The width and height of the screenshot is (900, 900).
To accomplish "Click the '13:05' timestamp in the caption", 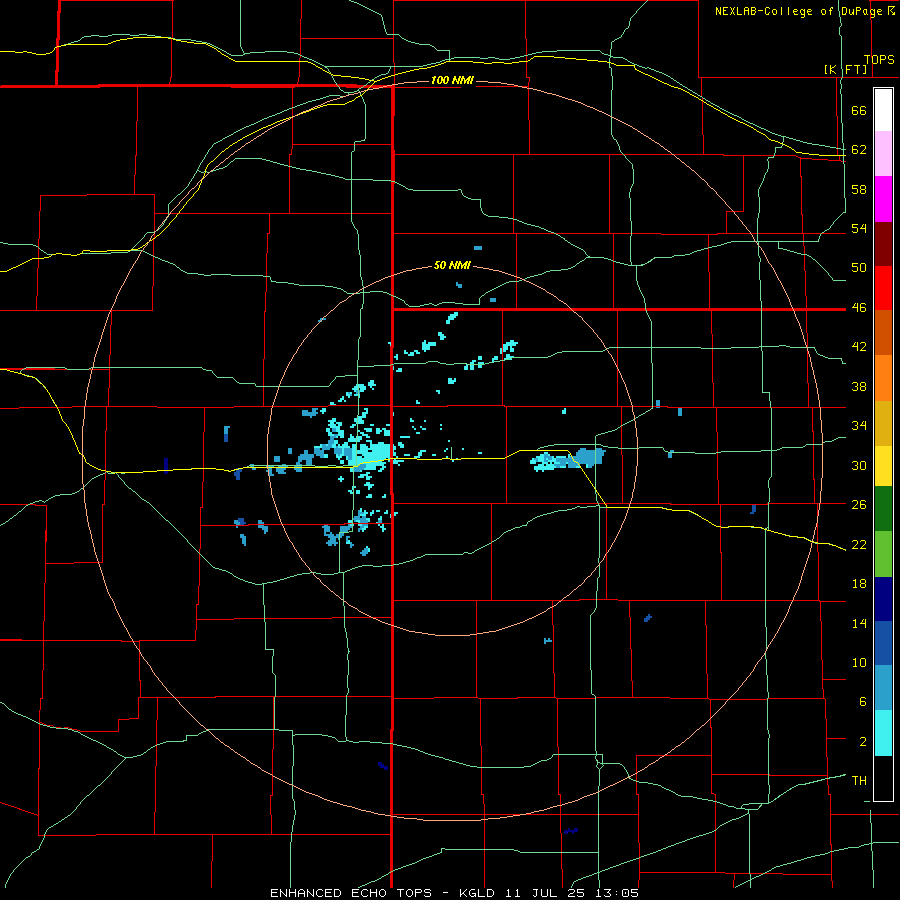I will click(615, 893).
